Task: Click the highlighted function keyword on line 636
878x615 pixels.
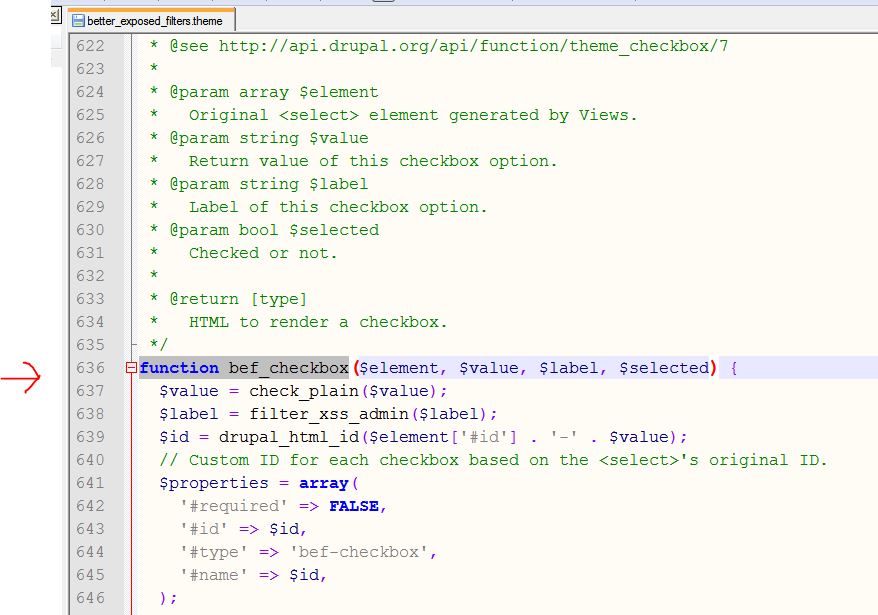Action: 178,368
